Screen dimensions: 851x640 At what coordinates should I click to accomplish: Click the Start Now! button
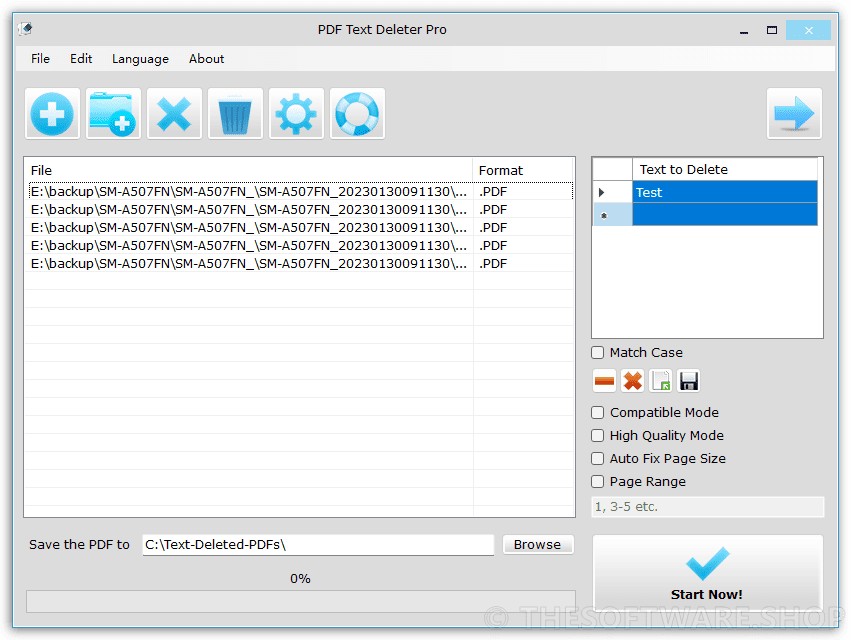(708, 573)
